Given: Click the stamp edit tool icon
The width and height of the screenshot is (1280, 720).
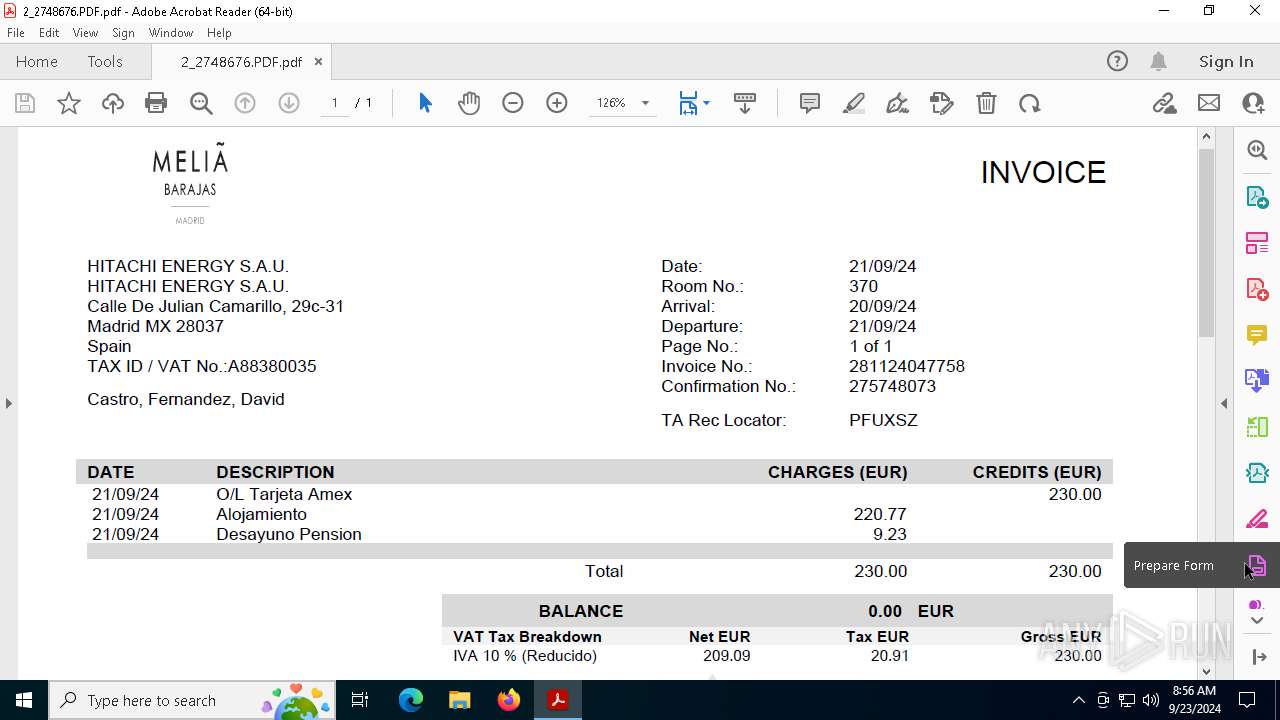Looking at the screenshot, I should pyautogui.click(x=942, y=103).
